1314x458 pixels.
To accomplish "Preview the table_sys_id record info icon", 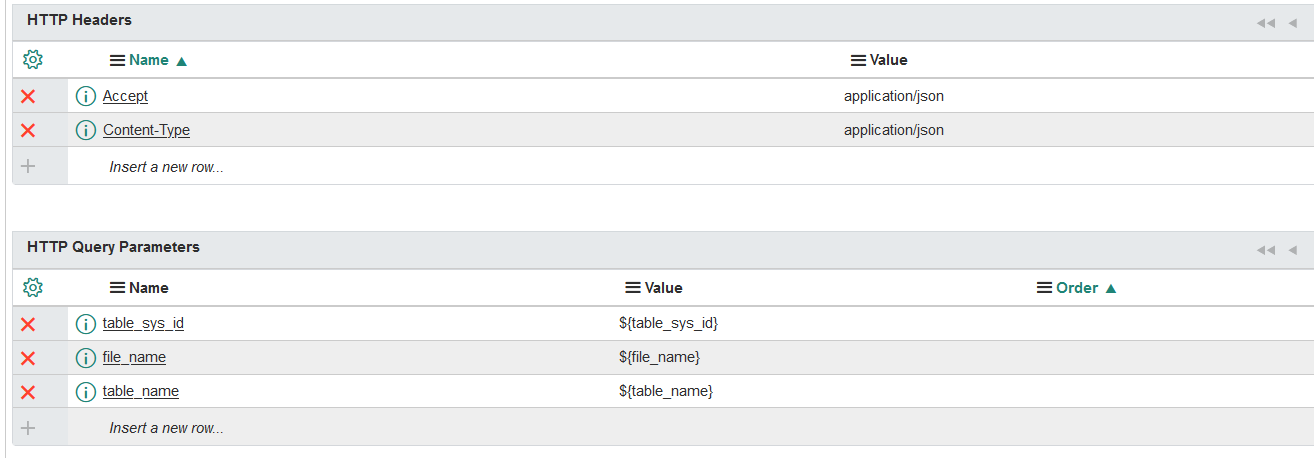I will tap(86, 324).
